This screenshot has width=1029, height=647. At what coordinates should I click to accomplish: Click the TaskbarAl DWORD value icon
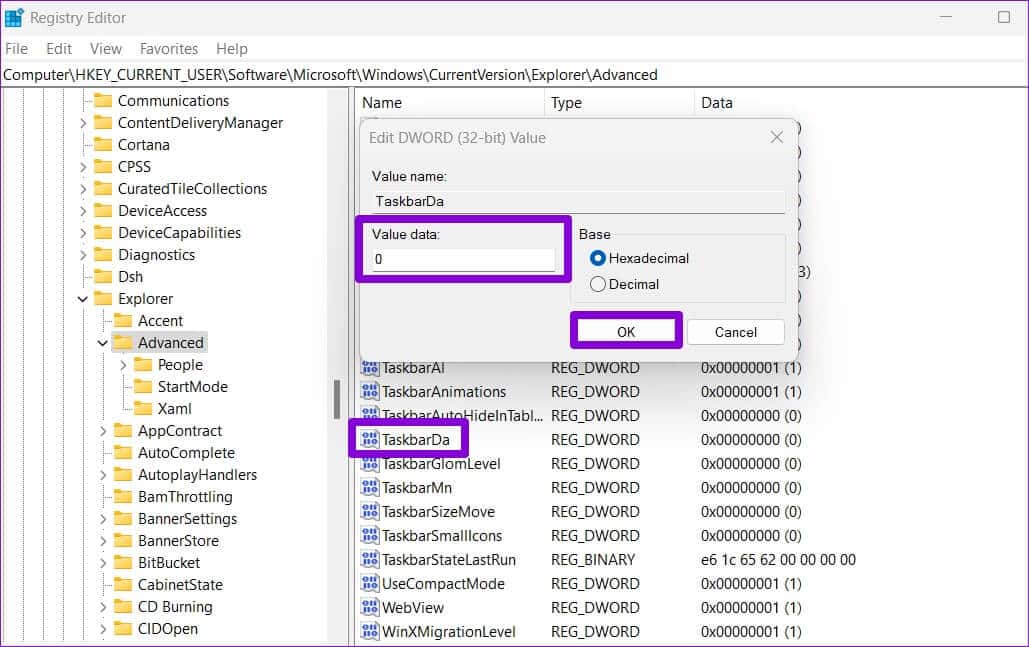(370, 367)
